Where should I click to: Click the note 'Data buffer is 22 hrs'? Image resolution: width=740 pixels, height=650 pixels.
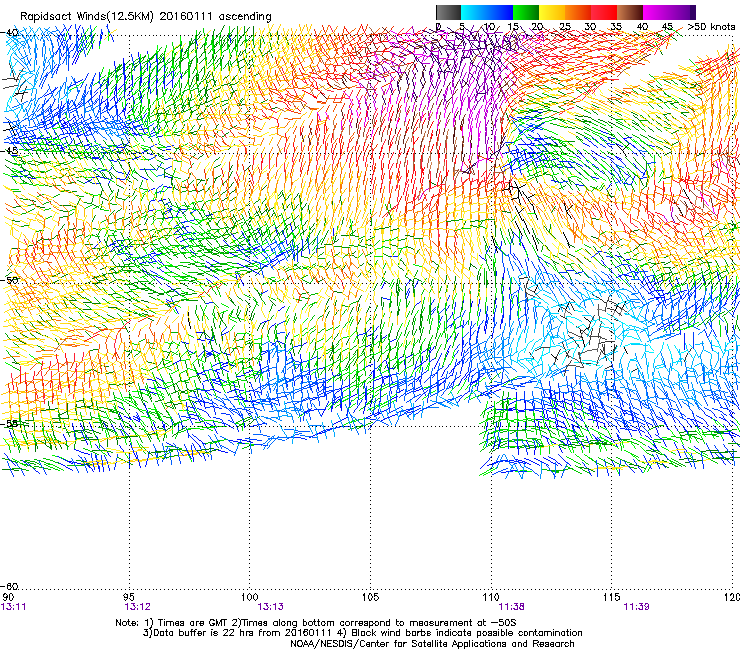(x=205, y=633)
